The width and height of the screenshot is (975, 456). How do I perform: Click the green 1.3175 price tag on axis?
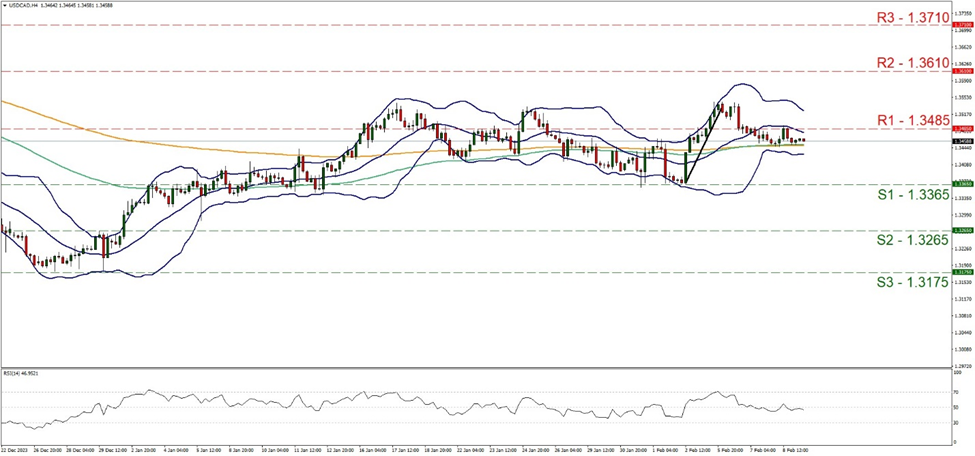click(x=961, y=272)
